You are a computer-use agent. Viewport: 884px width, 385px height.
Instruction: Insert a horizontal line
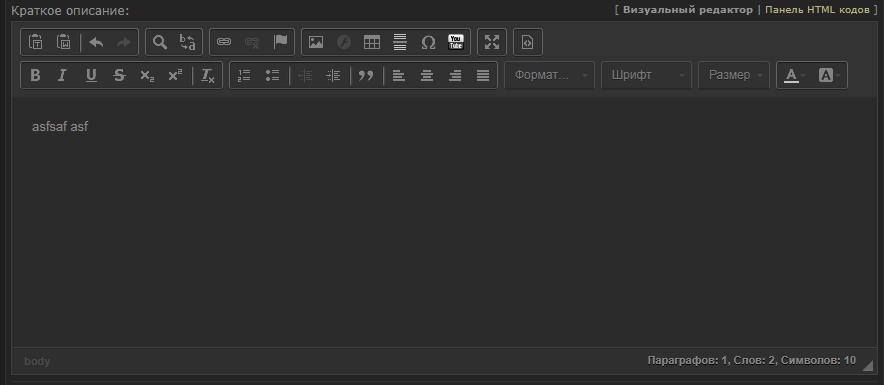click(x=400, y=42)
